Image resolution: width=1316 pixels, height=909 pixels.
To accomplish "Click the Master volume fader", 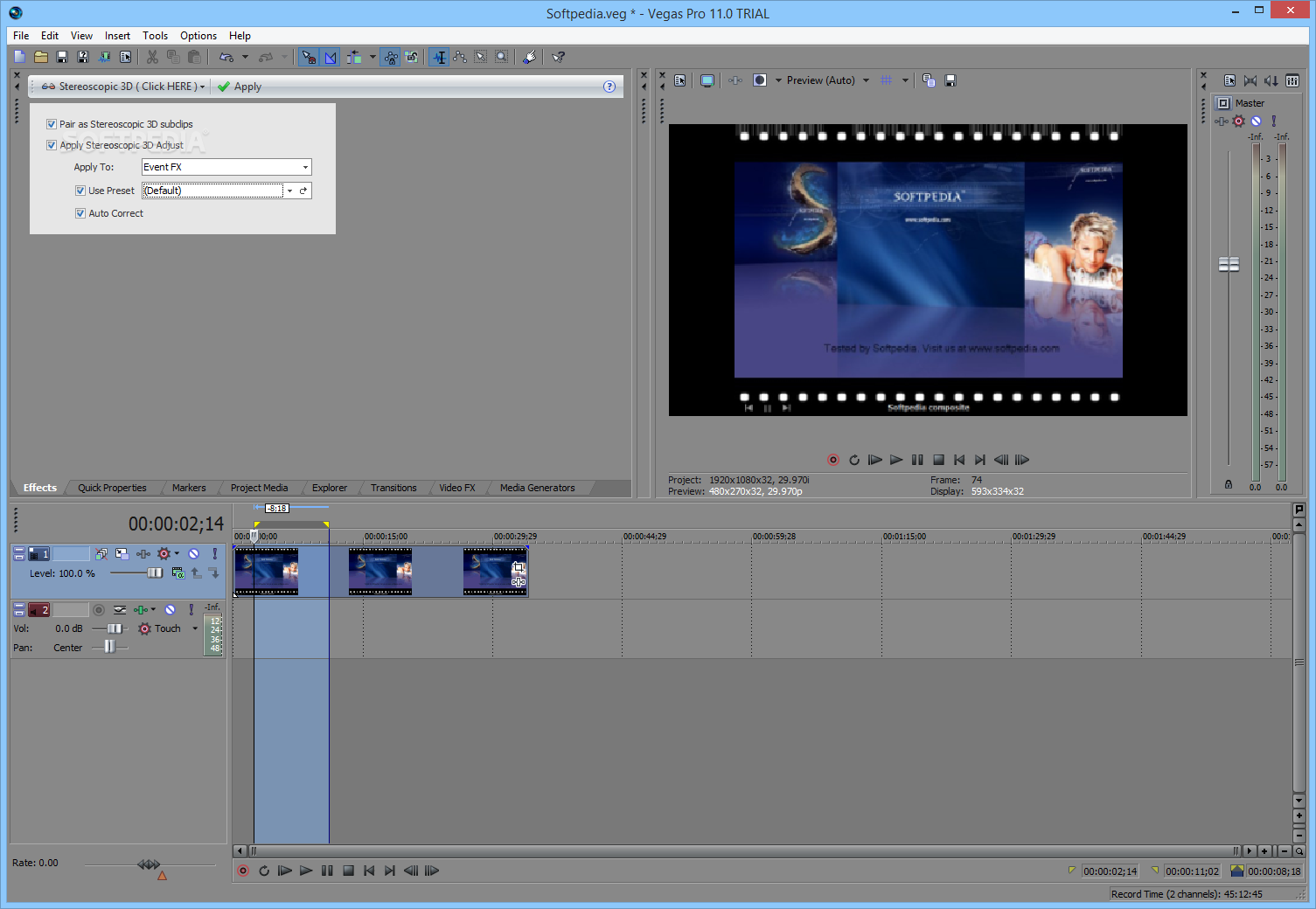I will click(x=1229, y=264).
